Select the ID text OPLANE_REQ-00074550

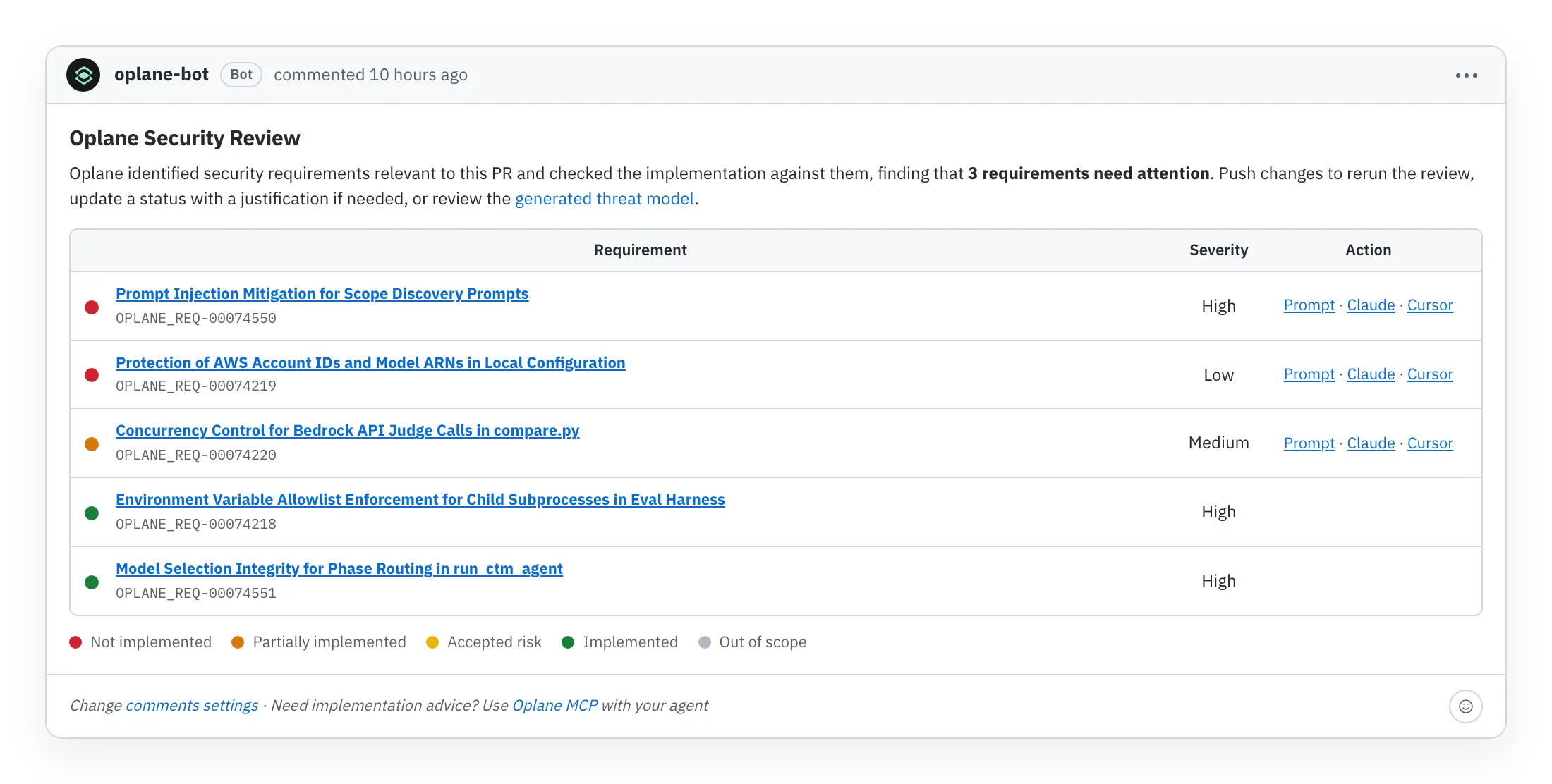click(x=196, y=319)
